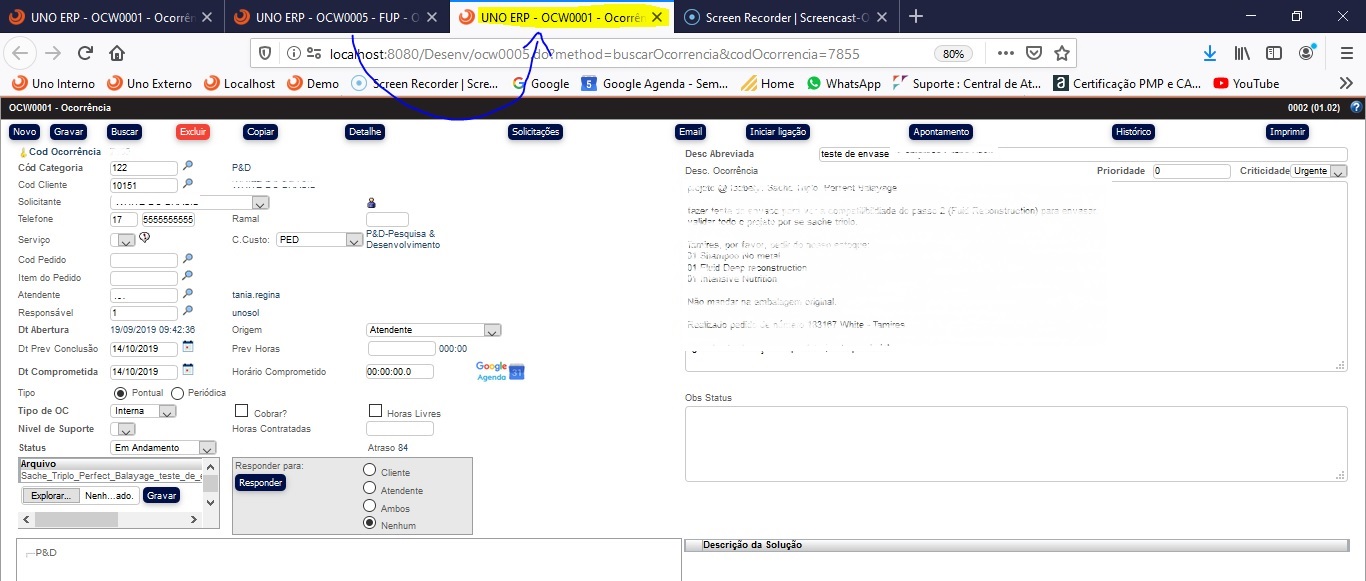Open calendar for Dt Comprometida

187,371
